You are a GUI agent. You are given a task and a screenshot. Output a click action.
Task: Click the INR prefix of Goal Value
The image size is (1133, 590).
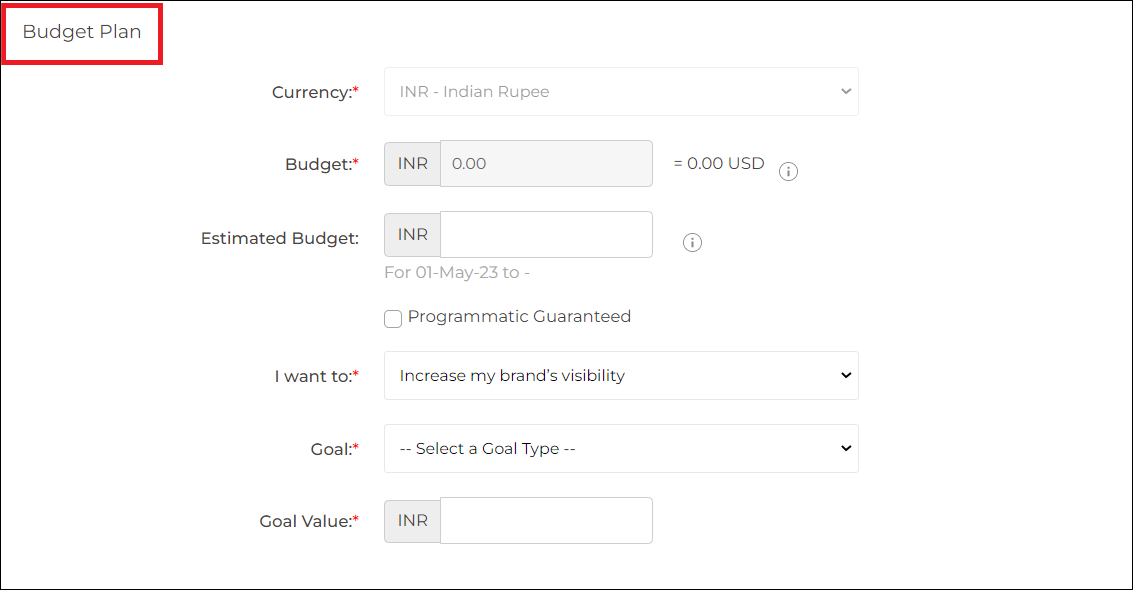413,521
